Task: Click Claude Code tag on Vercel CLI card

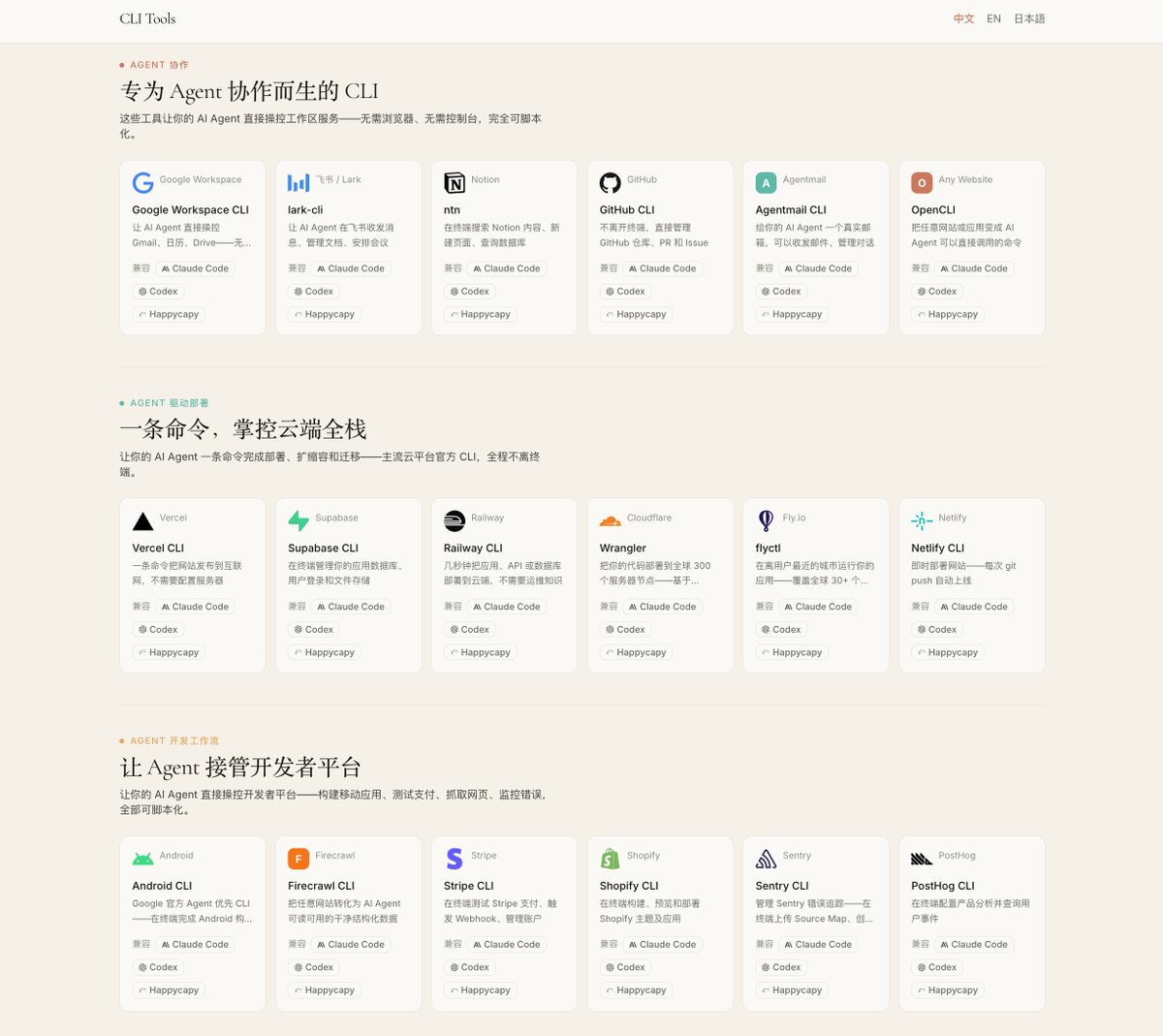Action: point(195,607)
